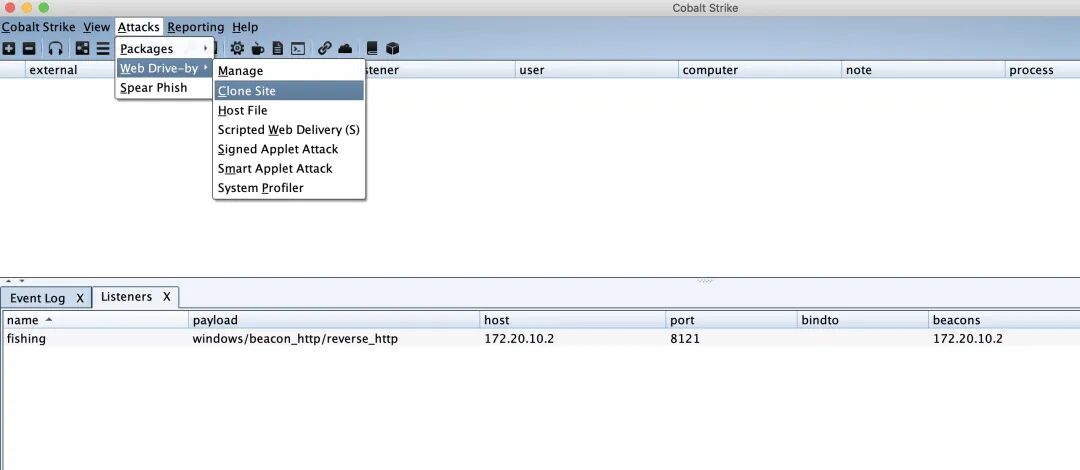This screenshot has height=470, width=1080.
Task: Sort listeners by host column header
Action: click(573, 320)
